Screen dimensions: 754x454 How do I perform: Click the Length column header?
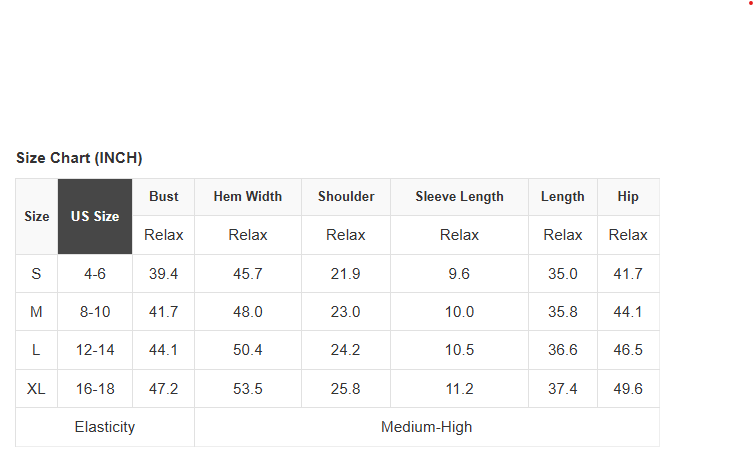563,197
